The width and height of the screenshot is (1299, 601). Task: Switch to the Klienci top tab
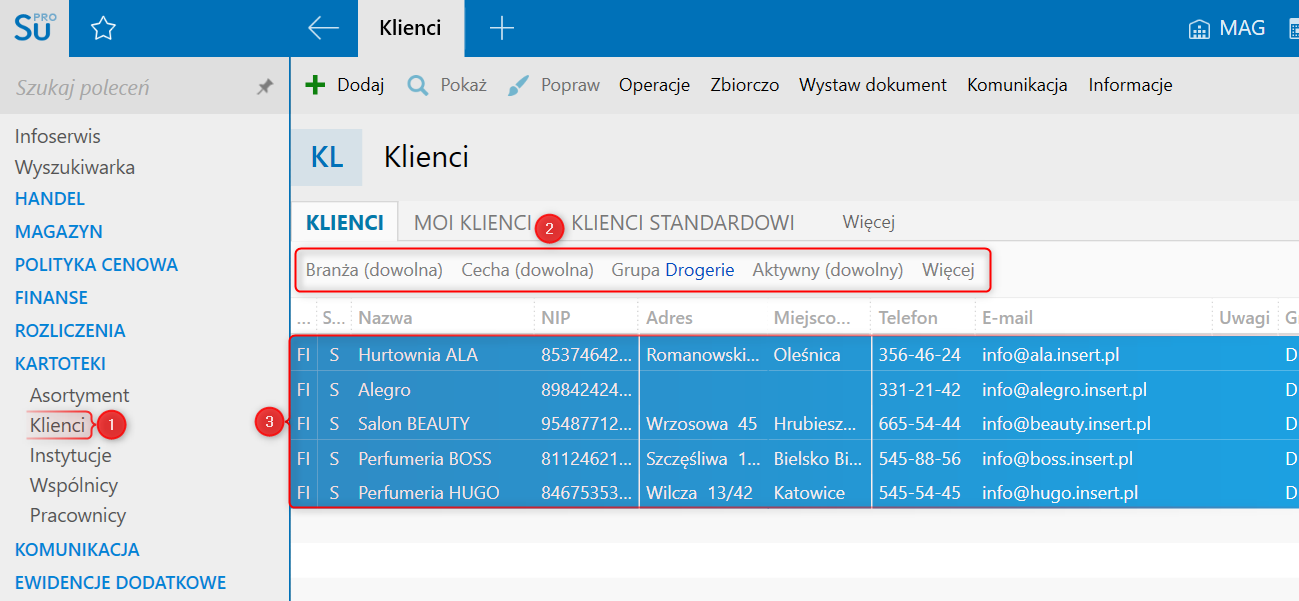click(x=411, y=28)
